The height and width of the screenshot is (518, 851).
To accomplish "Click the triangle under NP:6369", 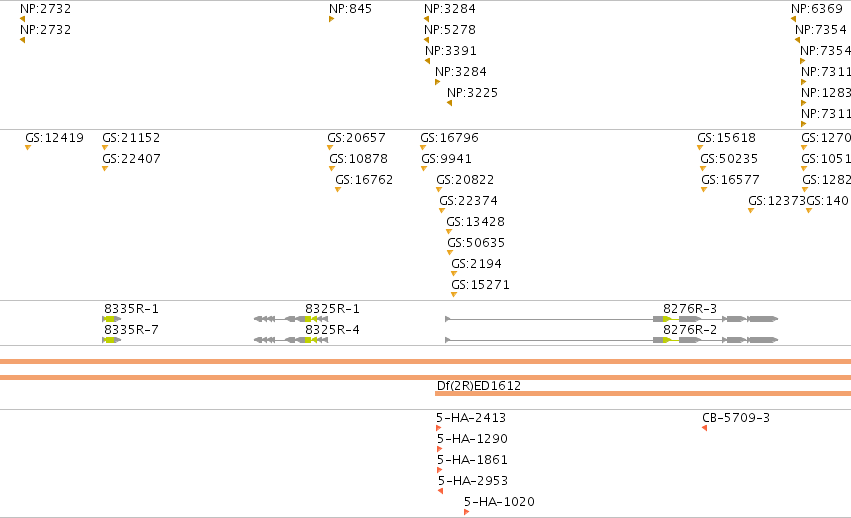I will pos(793,19).
